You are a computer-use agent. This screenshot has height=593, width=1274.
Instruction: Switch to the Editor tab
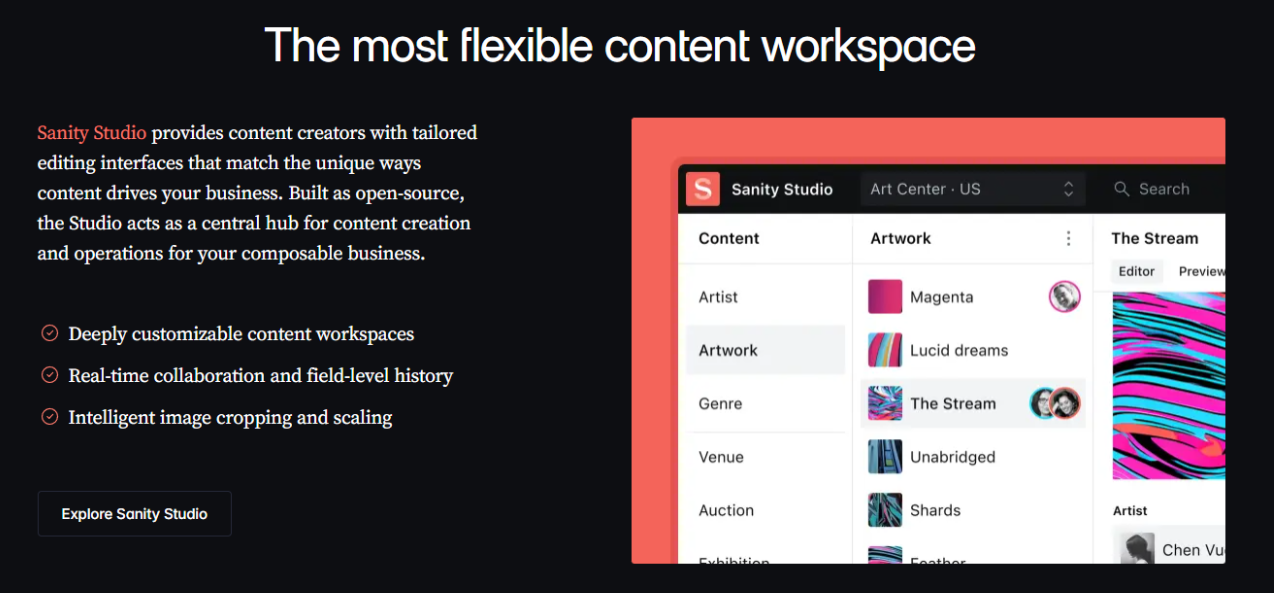(x=1136, y=271)
